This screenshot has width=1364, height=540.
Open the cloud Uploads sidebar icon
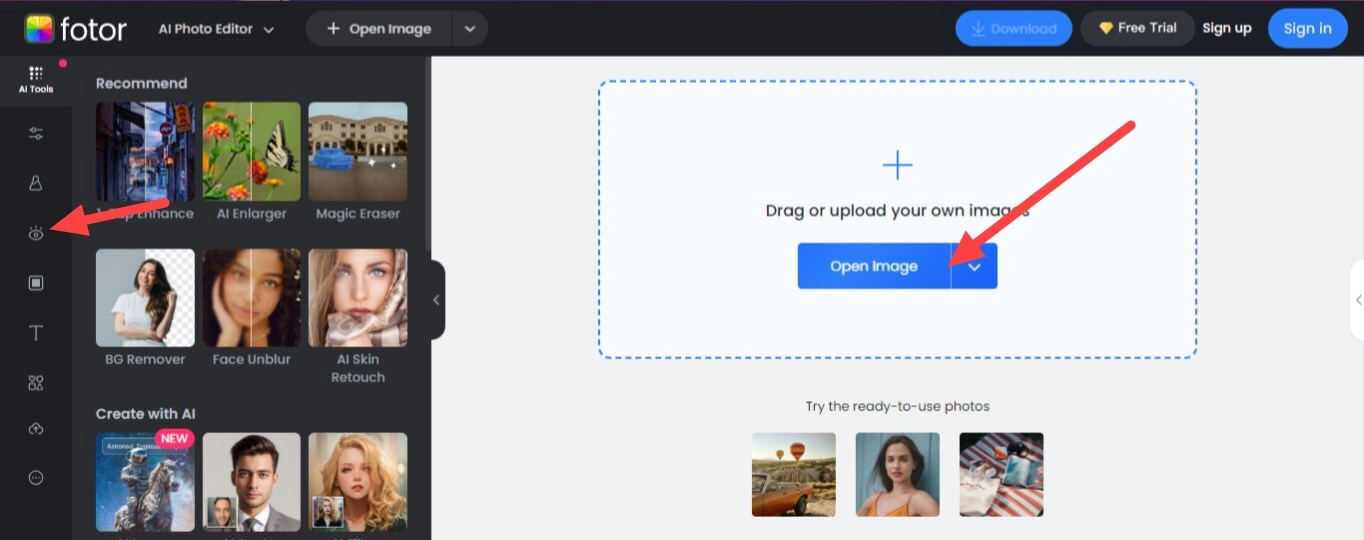click(x=36, y=429)
